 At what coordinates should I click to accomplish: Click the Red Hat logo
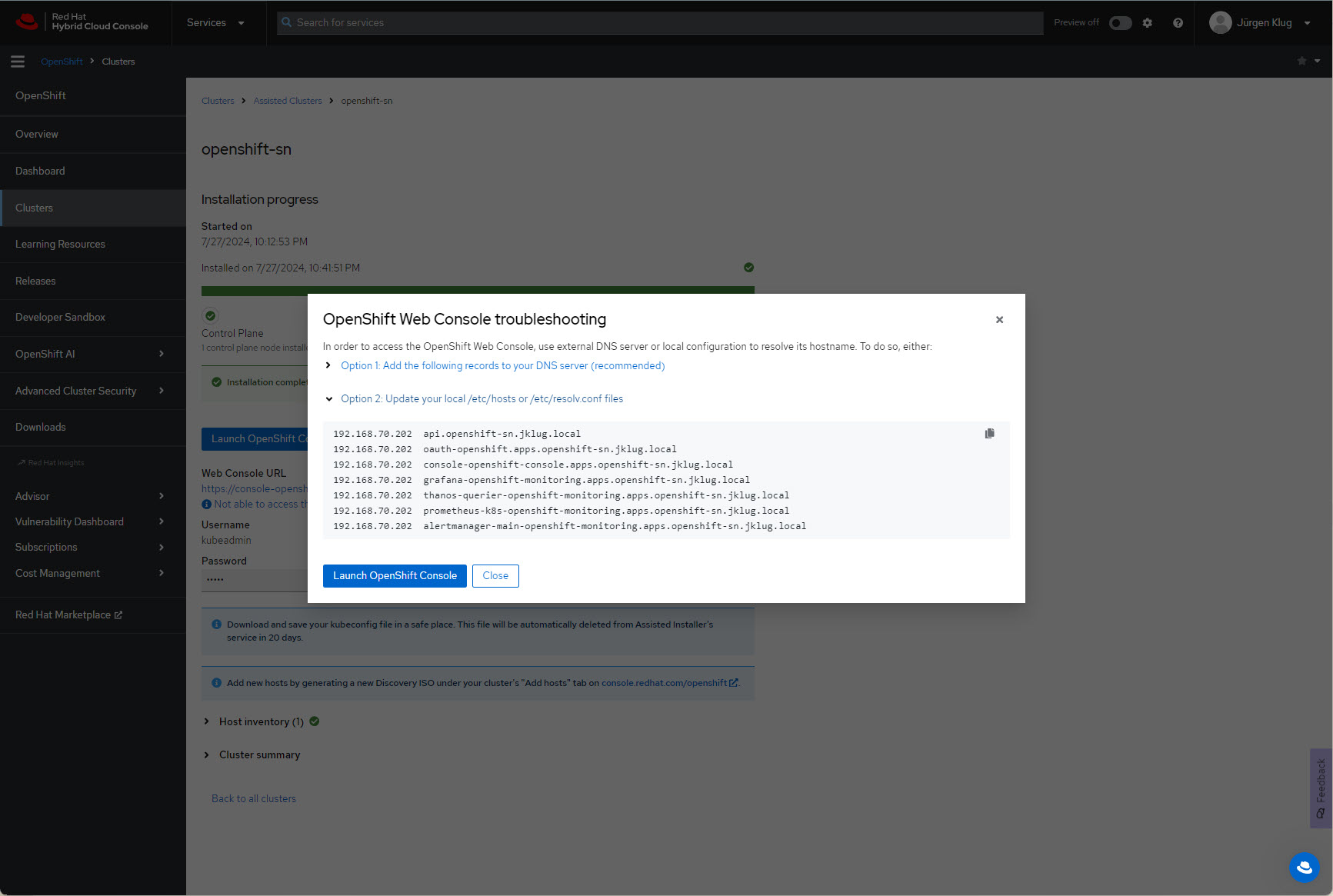pyautogui.click(x=28, y=22)
